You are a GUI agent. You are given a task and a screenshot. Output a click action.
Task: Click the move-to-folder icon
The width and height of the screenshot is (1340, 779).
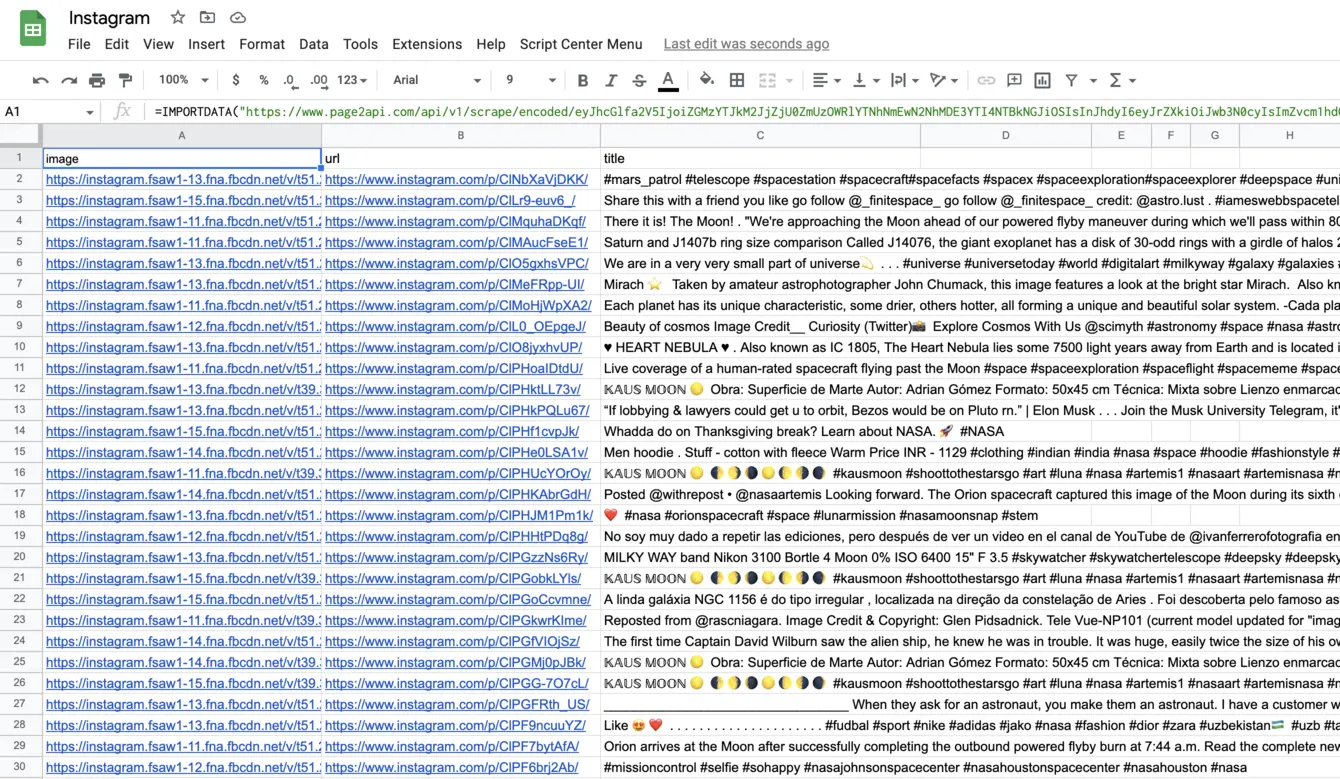tap(207, 18)
